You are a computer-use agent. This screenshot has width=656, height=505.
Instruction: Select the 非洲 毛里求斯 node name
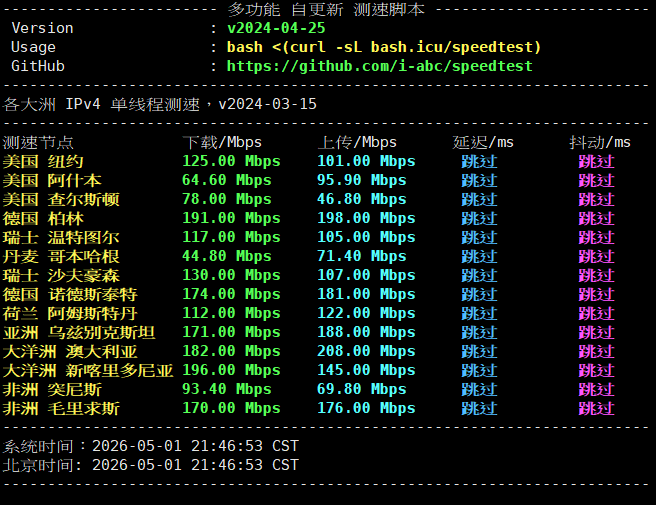click(61, 408)
